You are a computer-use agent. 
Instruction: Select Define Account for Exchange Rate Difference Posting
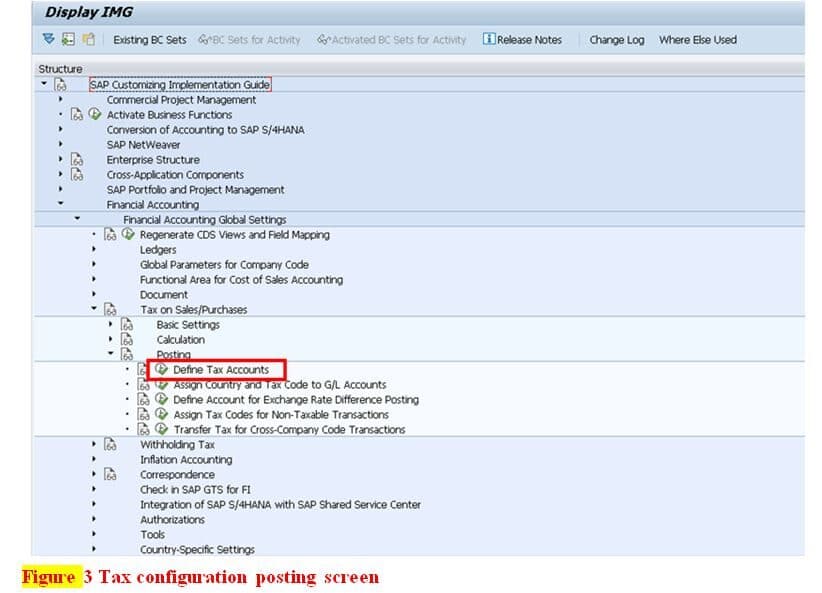[x=295, y=400]
